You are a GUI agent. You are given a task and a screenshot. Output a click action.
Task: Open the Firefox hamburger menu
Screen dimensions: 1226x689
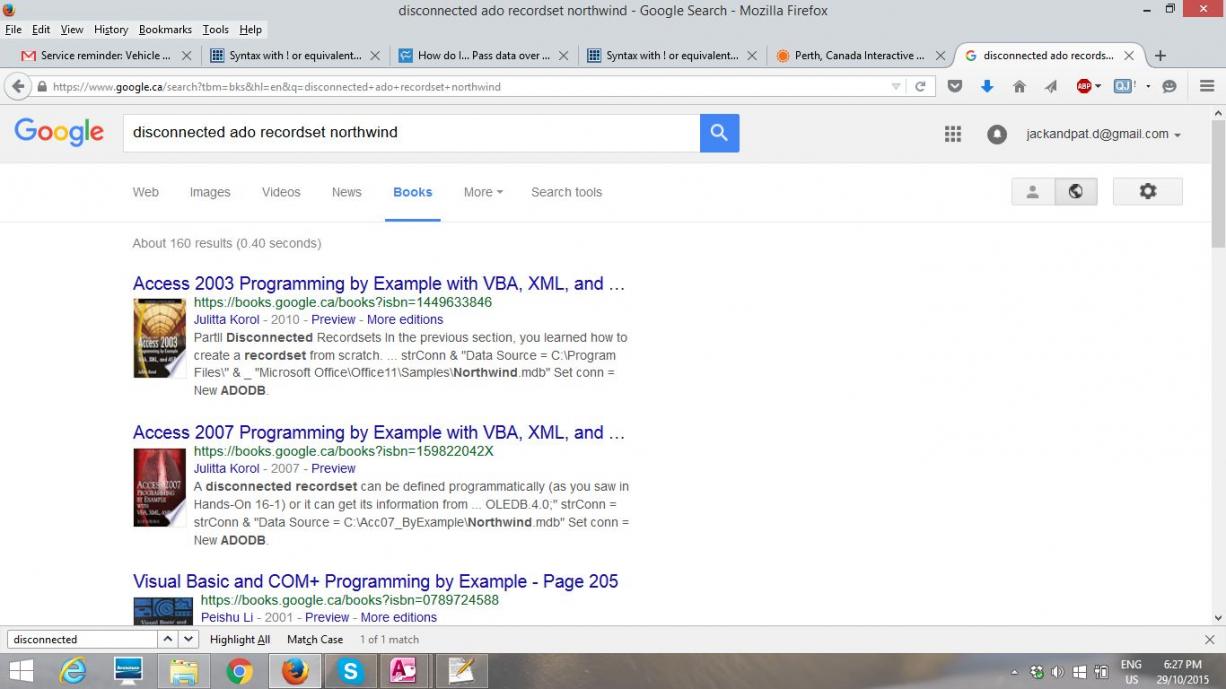(x=1207, y=87)
